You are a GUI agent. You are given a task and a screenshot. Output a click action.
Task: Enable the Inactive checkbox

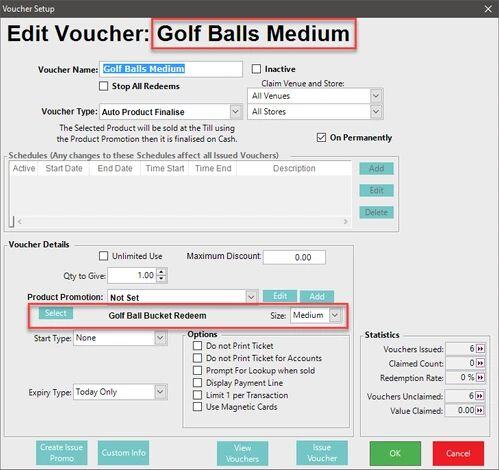click(256, 69)
